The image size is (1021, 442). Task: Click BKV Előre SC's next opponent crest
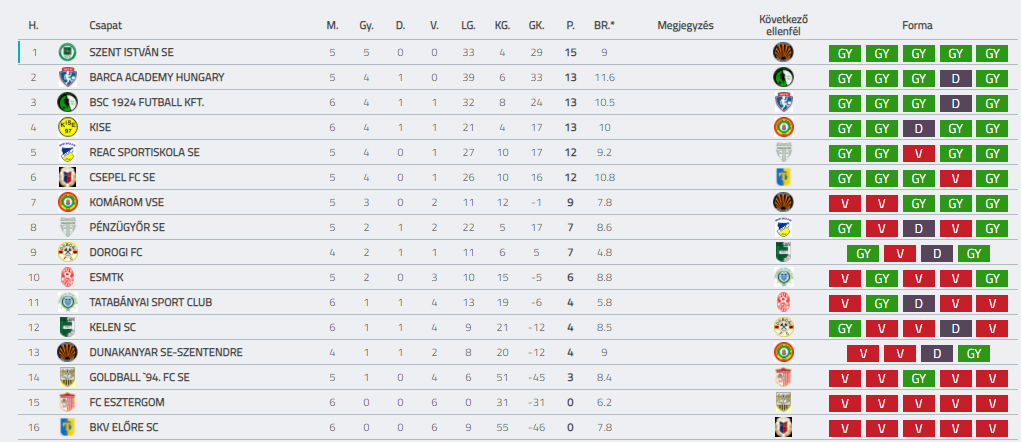coord(783,427)
